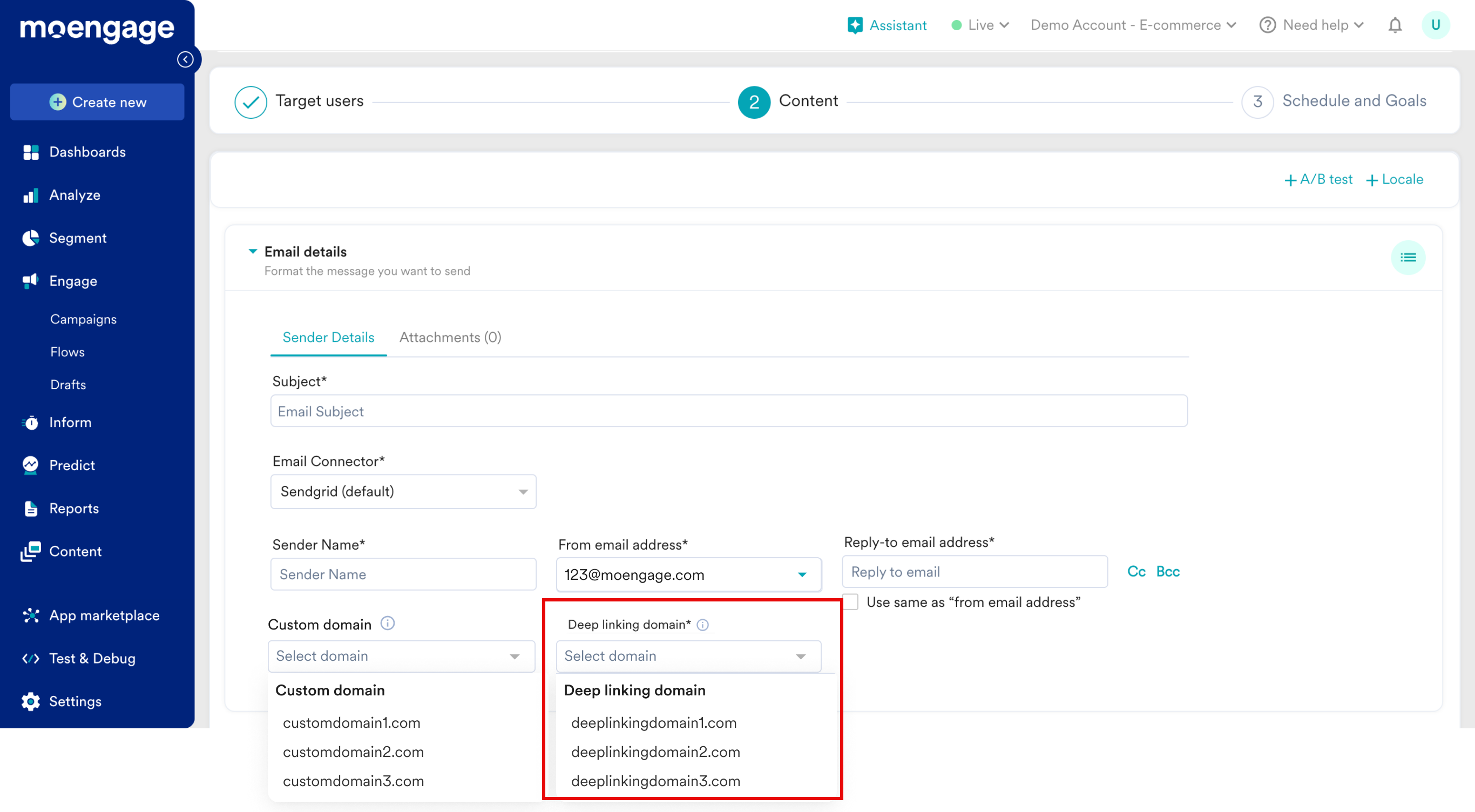
Task: Add an A/B test variation
Action: pos(1318,179)
